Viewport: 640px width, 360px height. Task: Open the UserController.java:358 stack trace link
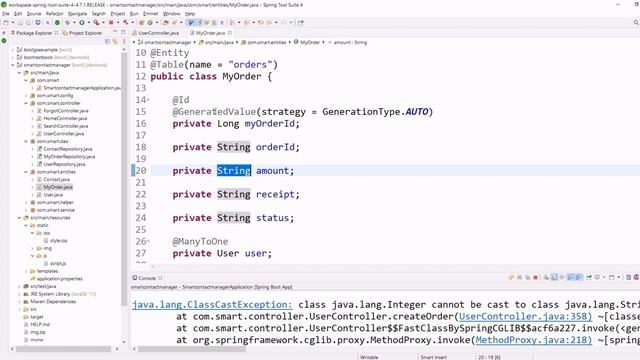tap(525, 316)
